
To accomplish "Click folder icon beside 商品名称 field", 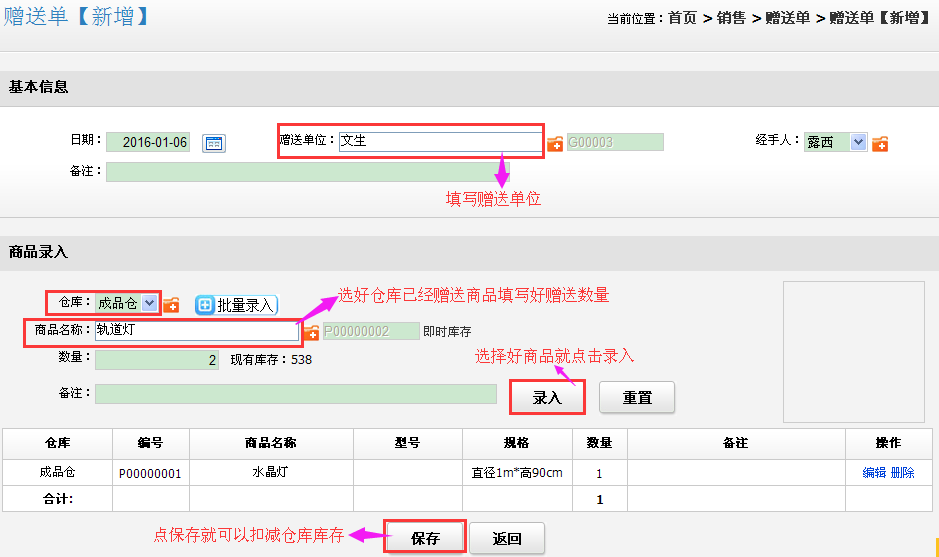I will (311, 332).
